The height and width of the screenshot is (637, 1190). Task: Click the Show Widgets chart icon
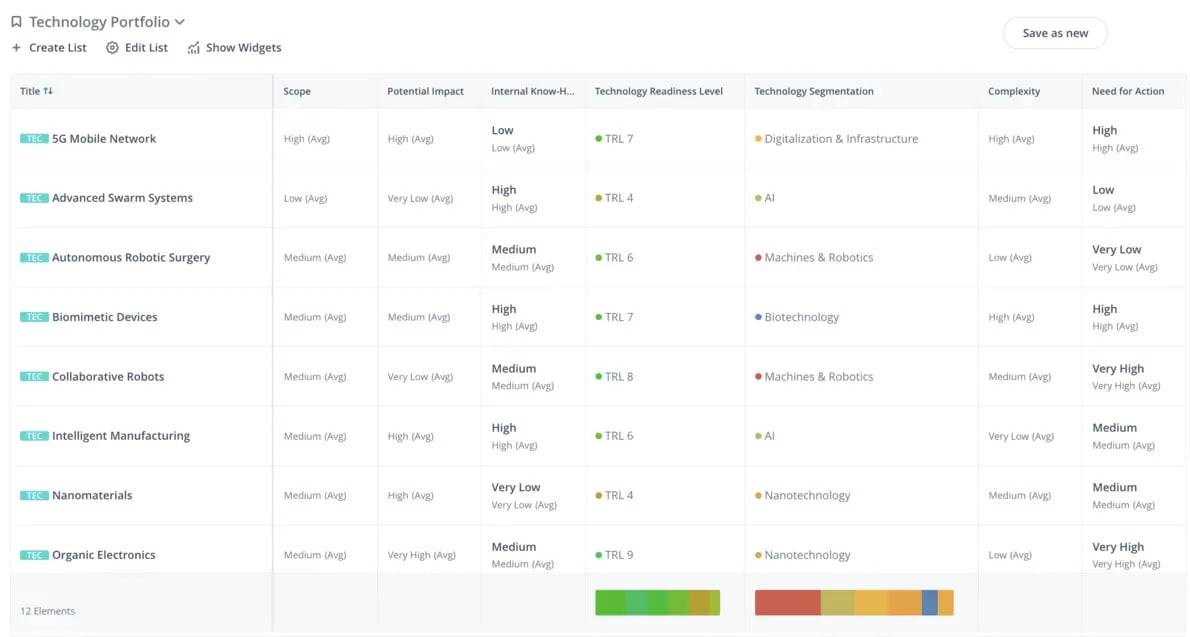pos(194,47)
